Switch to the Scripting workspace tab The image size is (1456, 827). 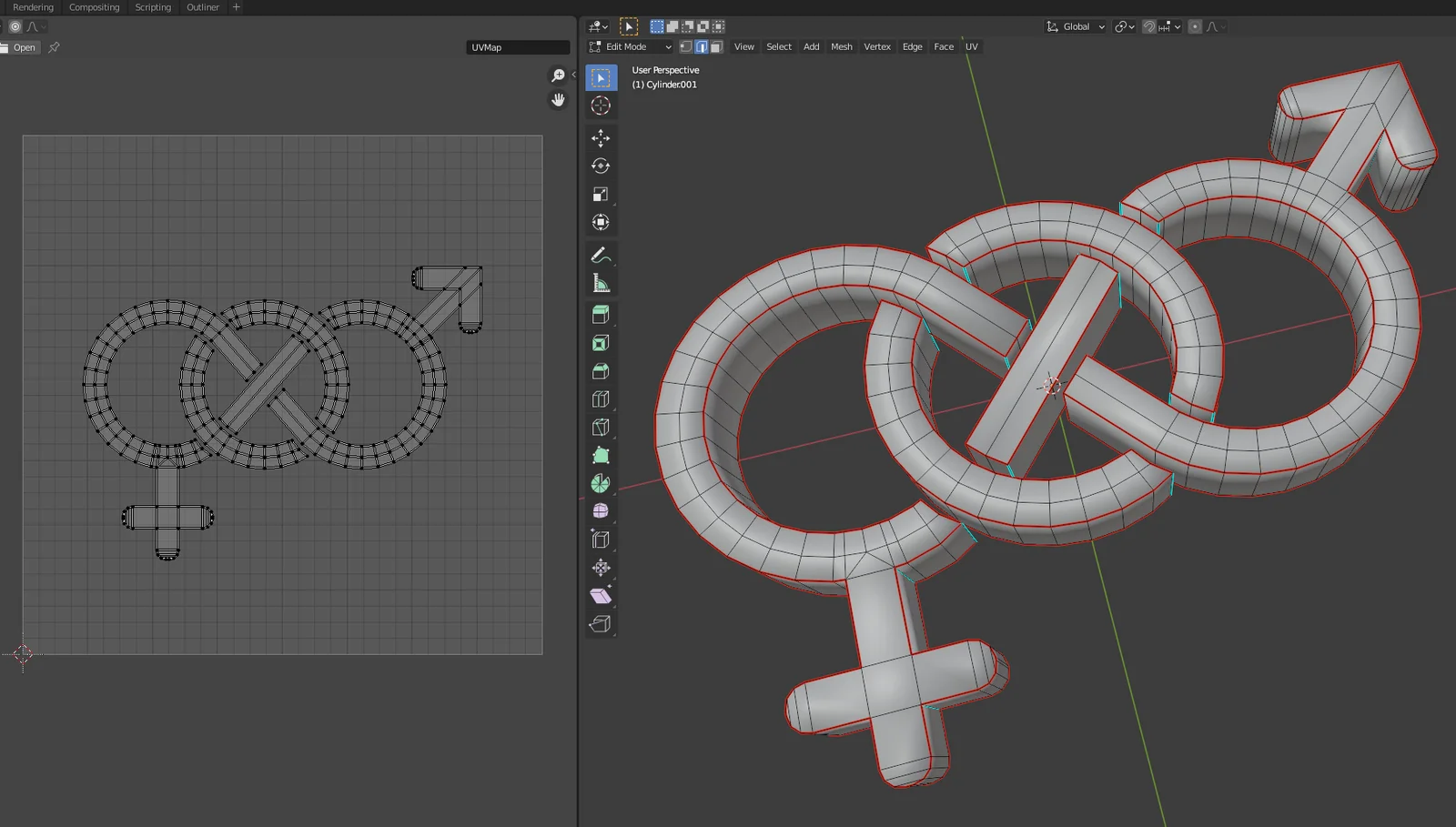(152, 7)
